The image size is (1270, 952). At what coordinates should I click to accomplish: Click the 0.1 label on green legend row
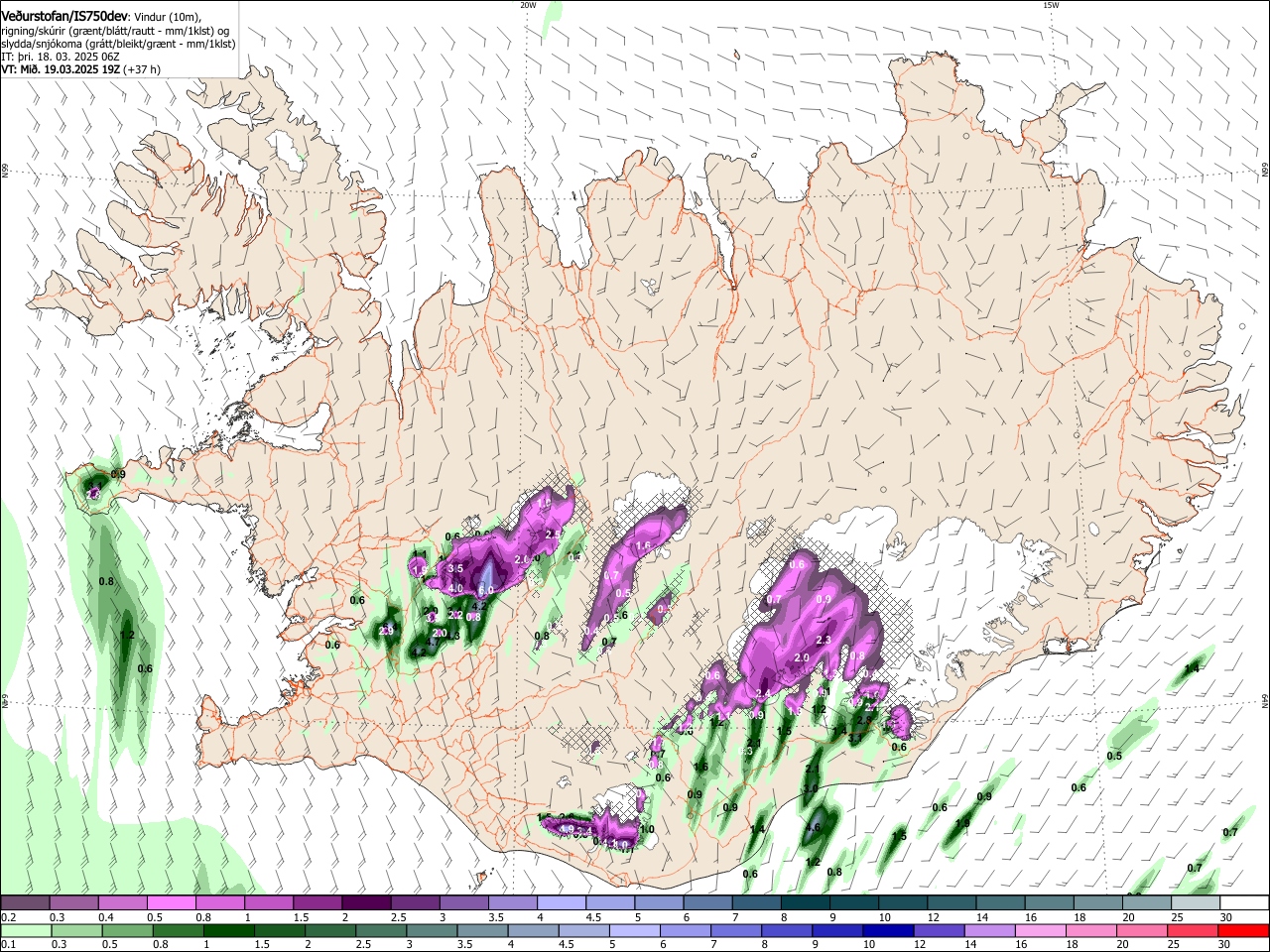pyautogui.click(x=7, y=945)
